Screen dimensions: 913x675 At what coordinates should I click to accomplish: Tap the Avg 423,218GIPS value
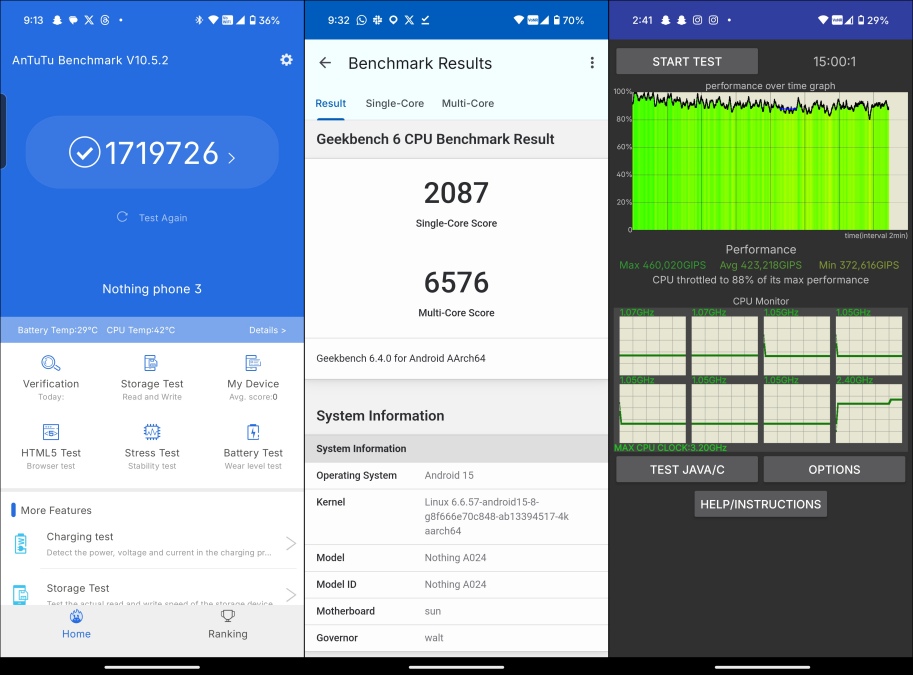point(760,265)
